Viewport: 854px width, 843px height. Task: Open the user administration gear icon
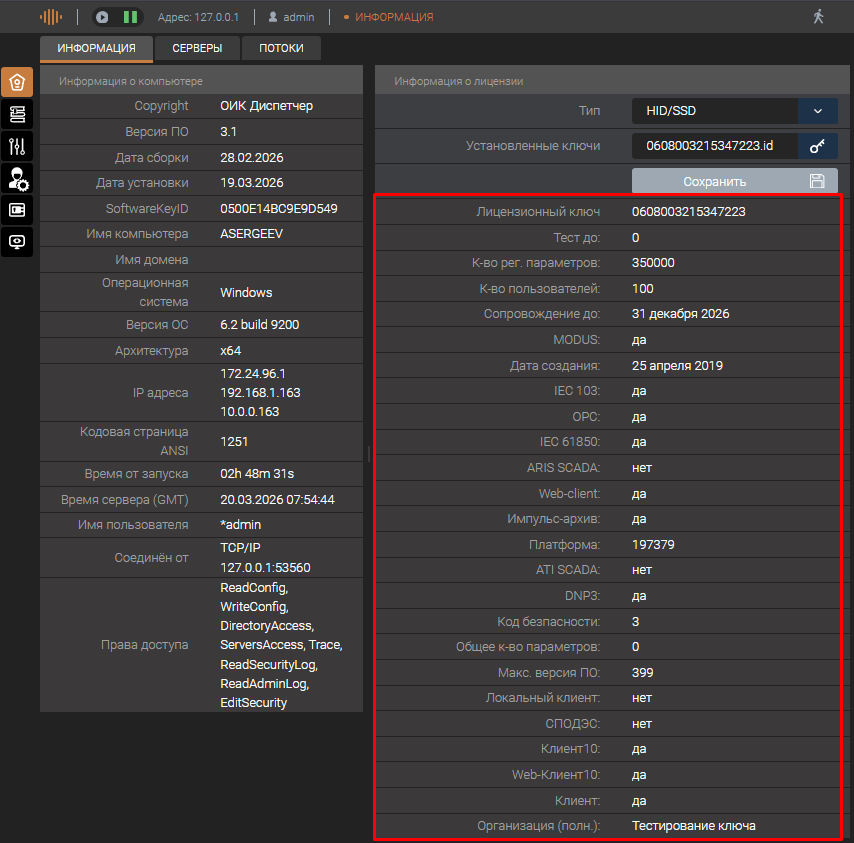(17, 178)
